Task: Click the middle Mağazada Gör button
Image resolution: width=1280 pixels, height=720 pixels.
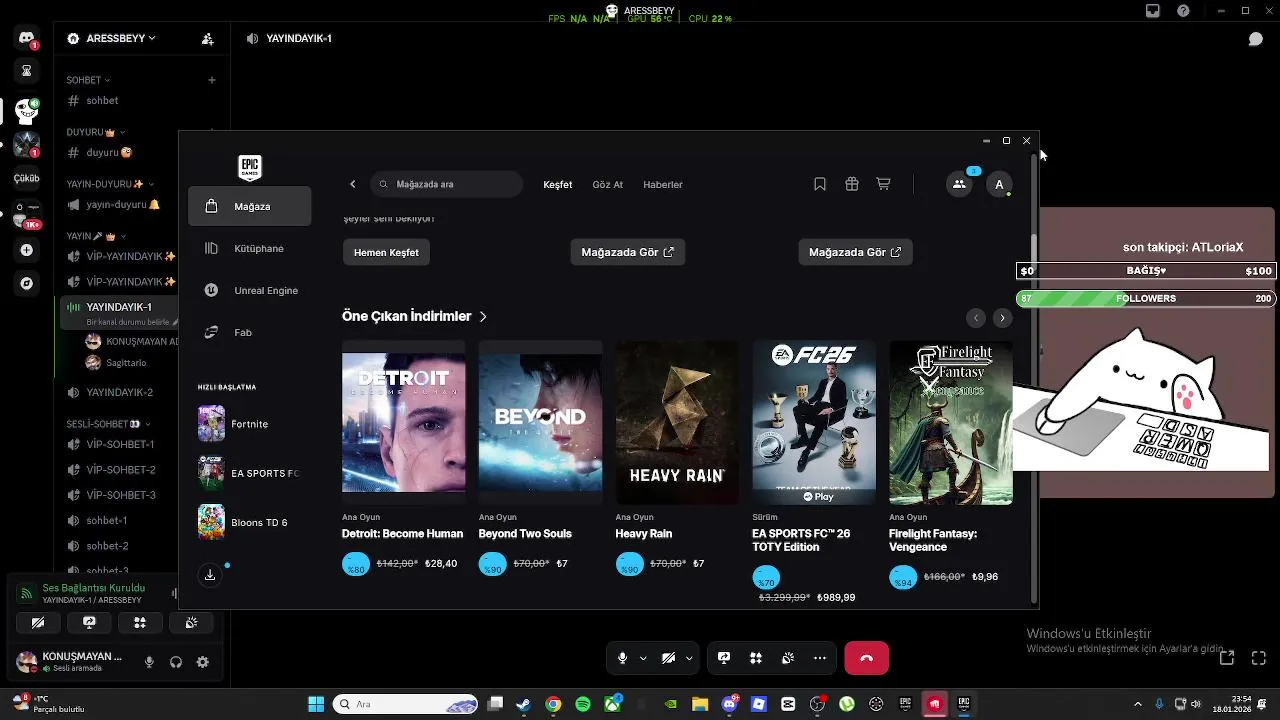Action: (x=628, y=252)
